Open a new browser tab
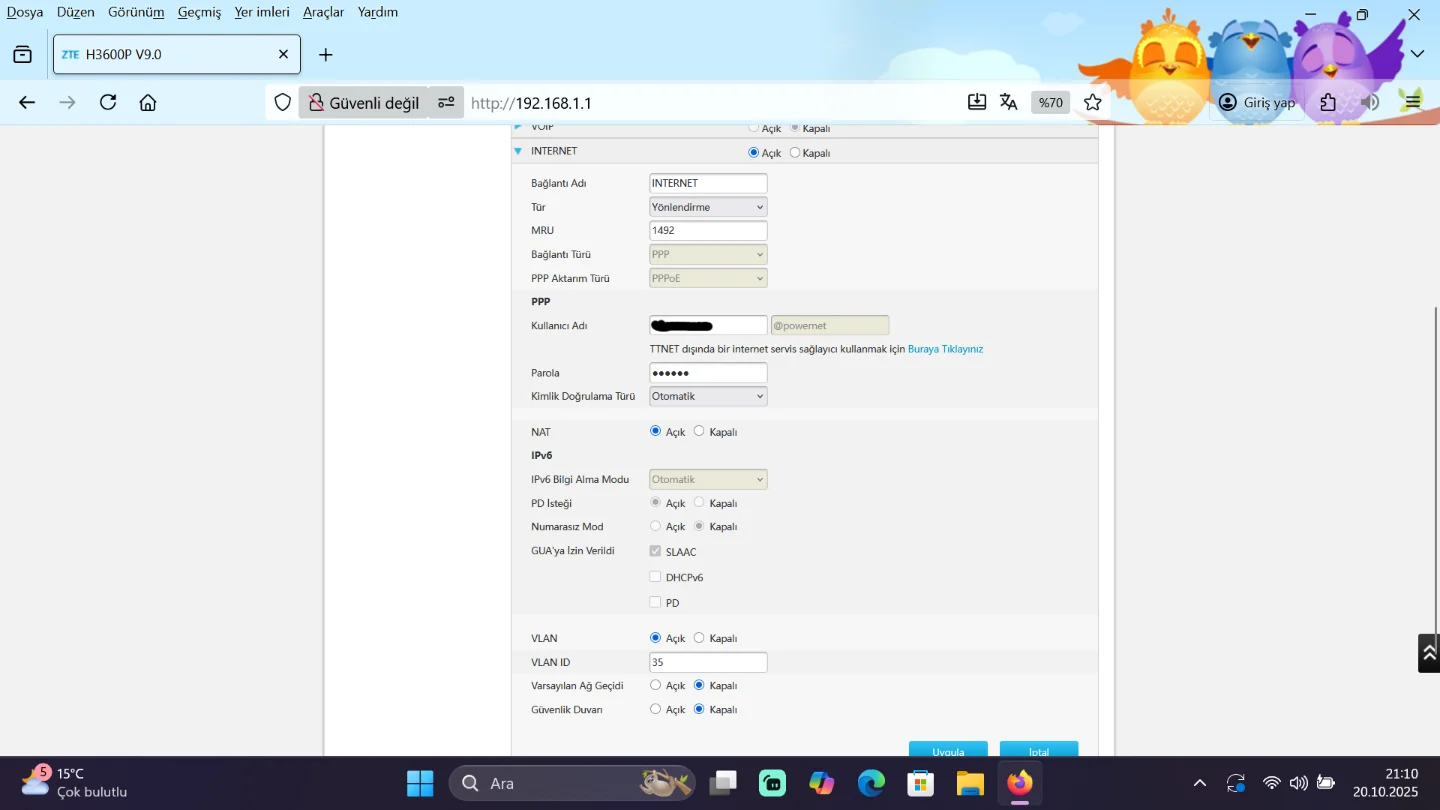This screenshot has width=1440, height=810. 325,54
